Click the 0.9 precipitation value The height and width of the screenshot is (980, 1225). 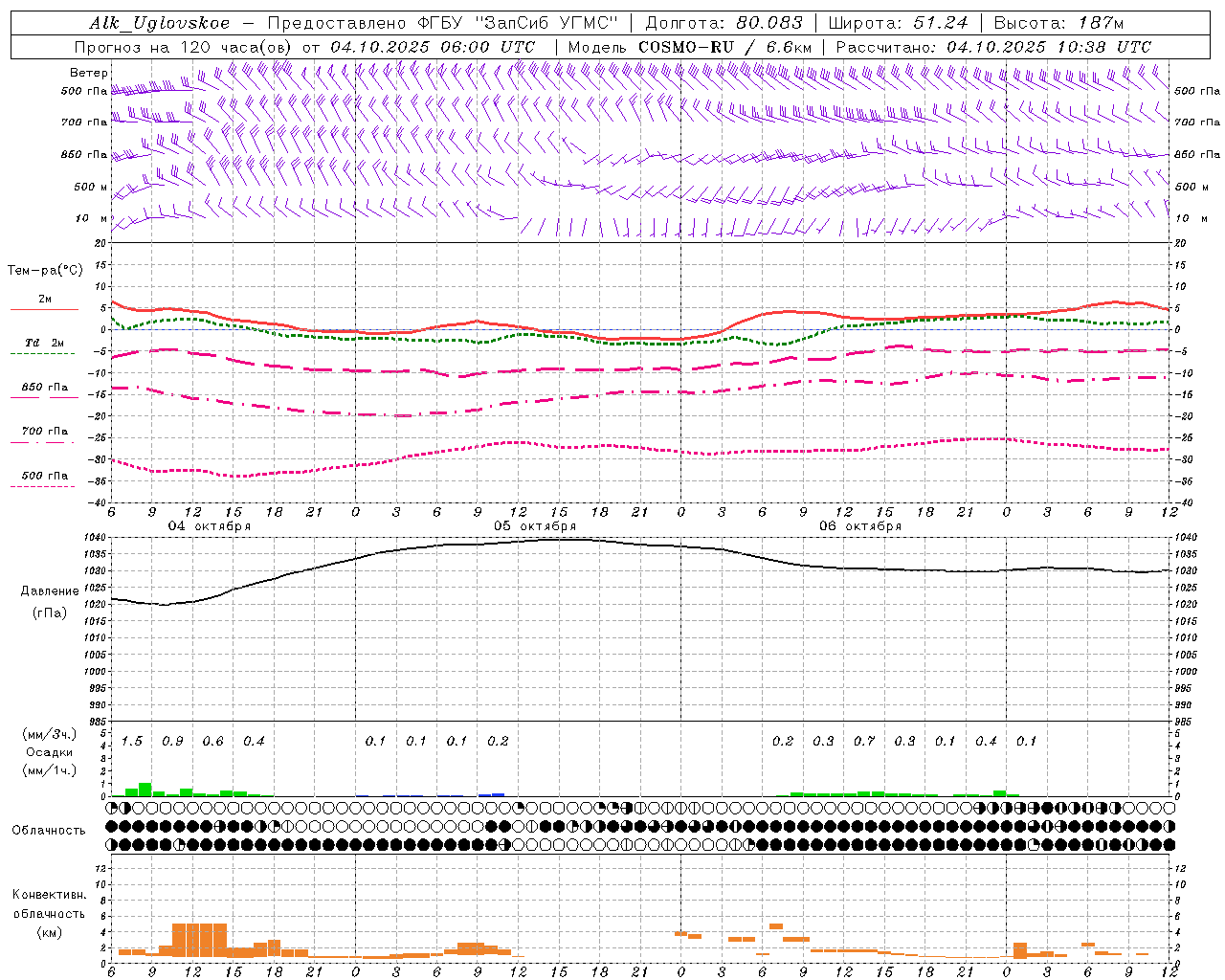point(172,742)
